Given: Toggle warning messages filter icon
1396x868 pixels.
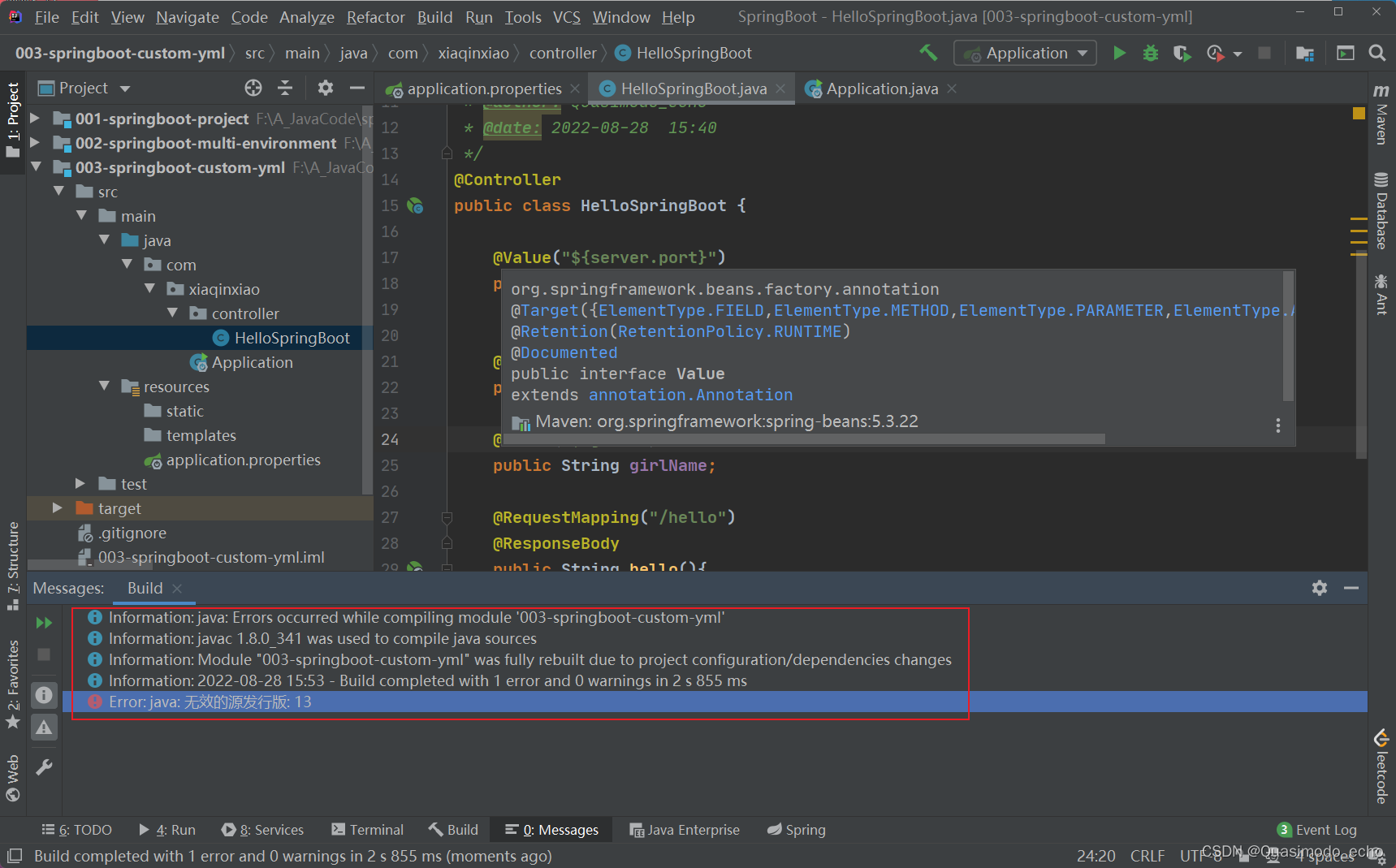Looking at the screenshot, I should click(44, 728).
